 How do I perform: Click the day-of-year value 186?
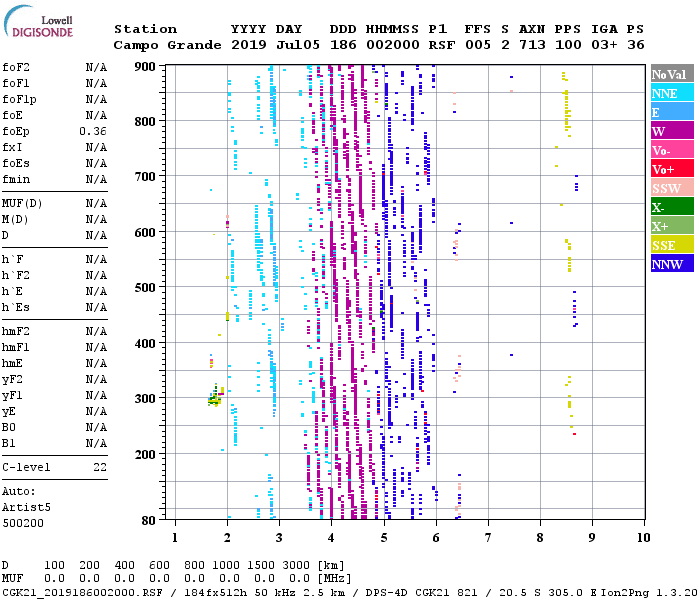343,45
